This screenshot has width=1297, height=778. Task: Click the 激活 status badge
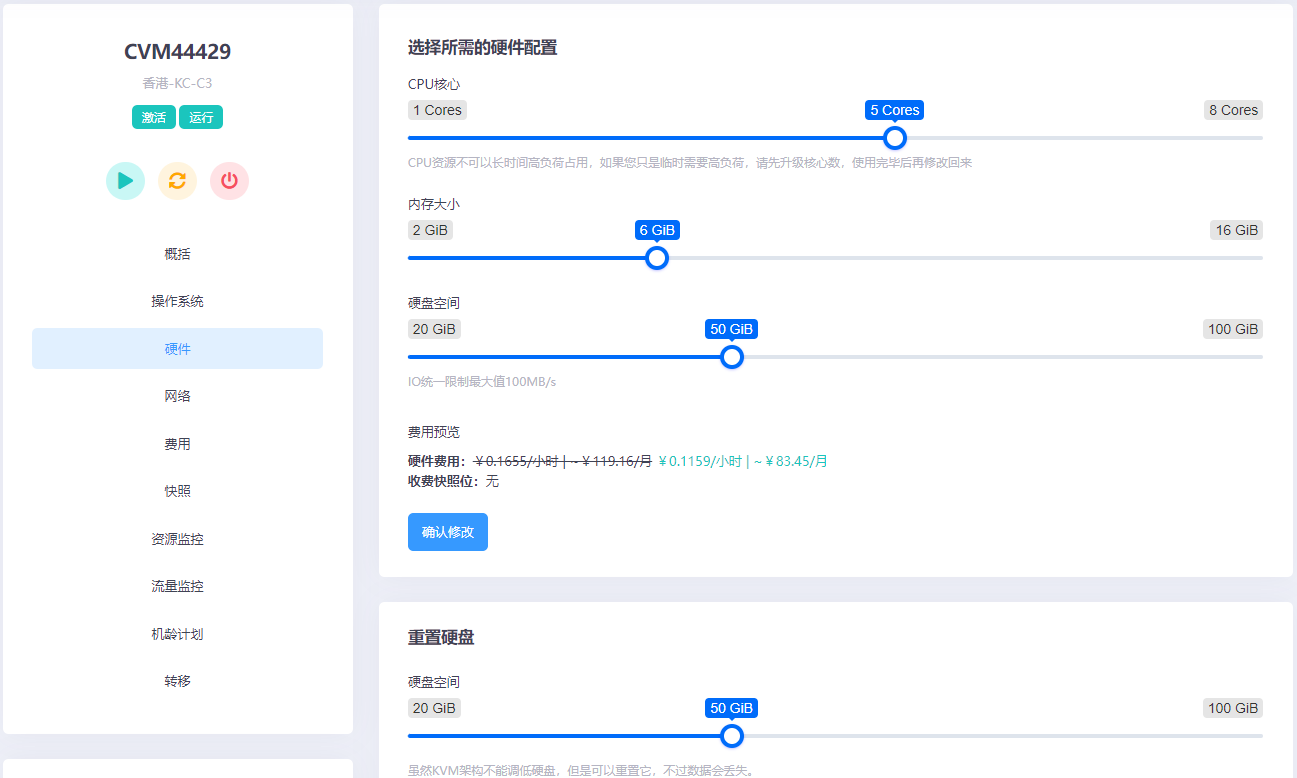click(x=153, y=117)
